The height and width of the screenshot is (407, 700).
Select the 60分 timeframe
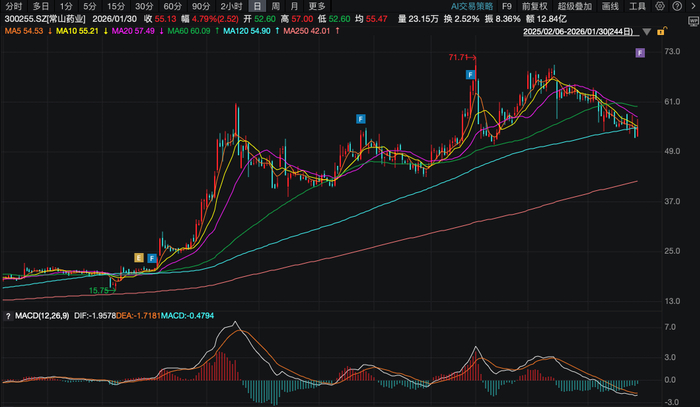click(x=172, y=6)
